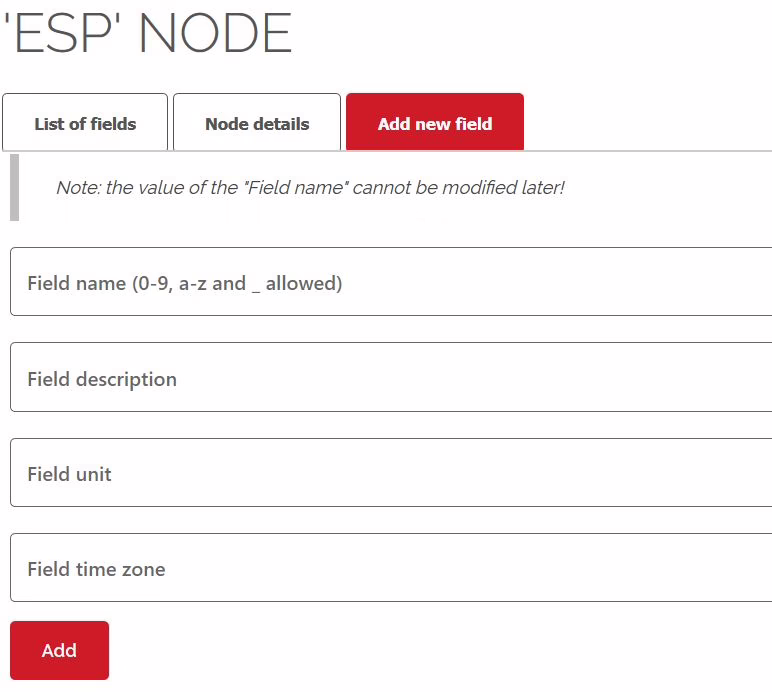Click the 'Field description' placeholder text
Image resolution: width=772 pixels, height=692 pixels.
[x=102, y=379]
